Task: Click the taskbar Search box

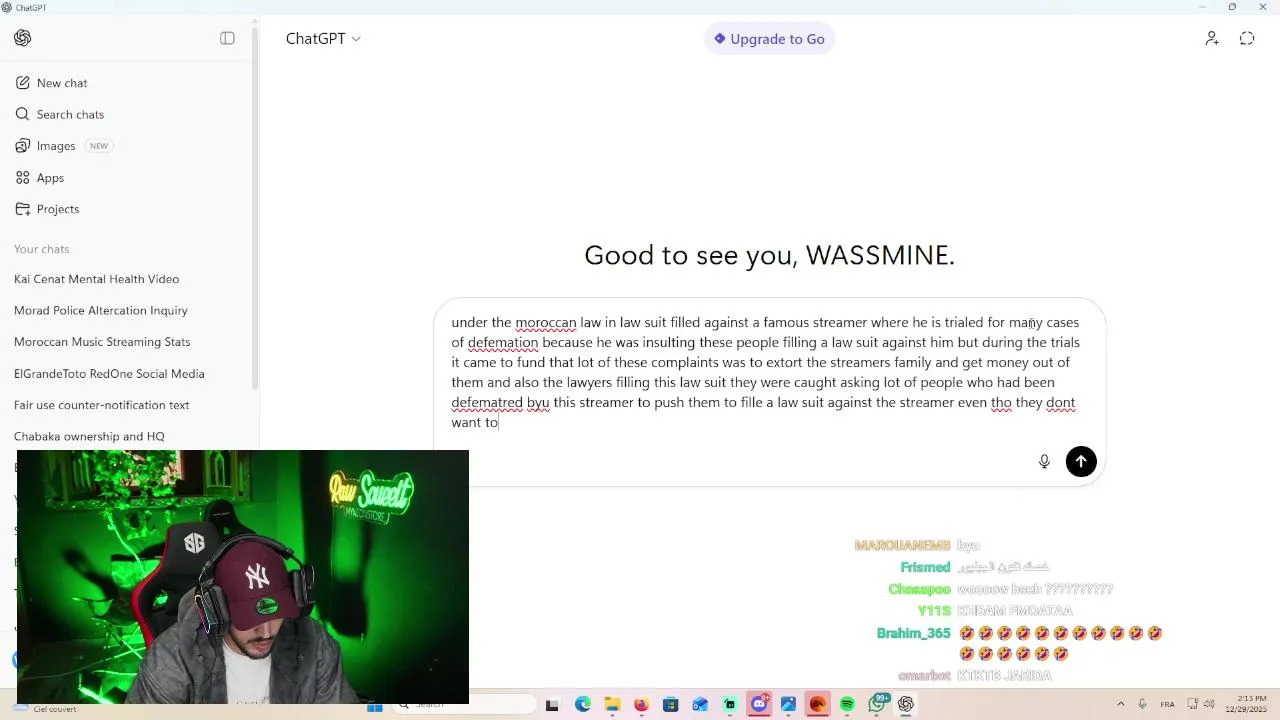Action: point(466,705)
